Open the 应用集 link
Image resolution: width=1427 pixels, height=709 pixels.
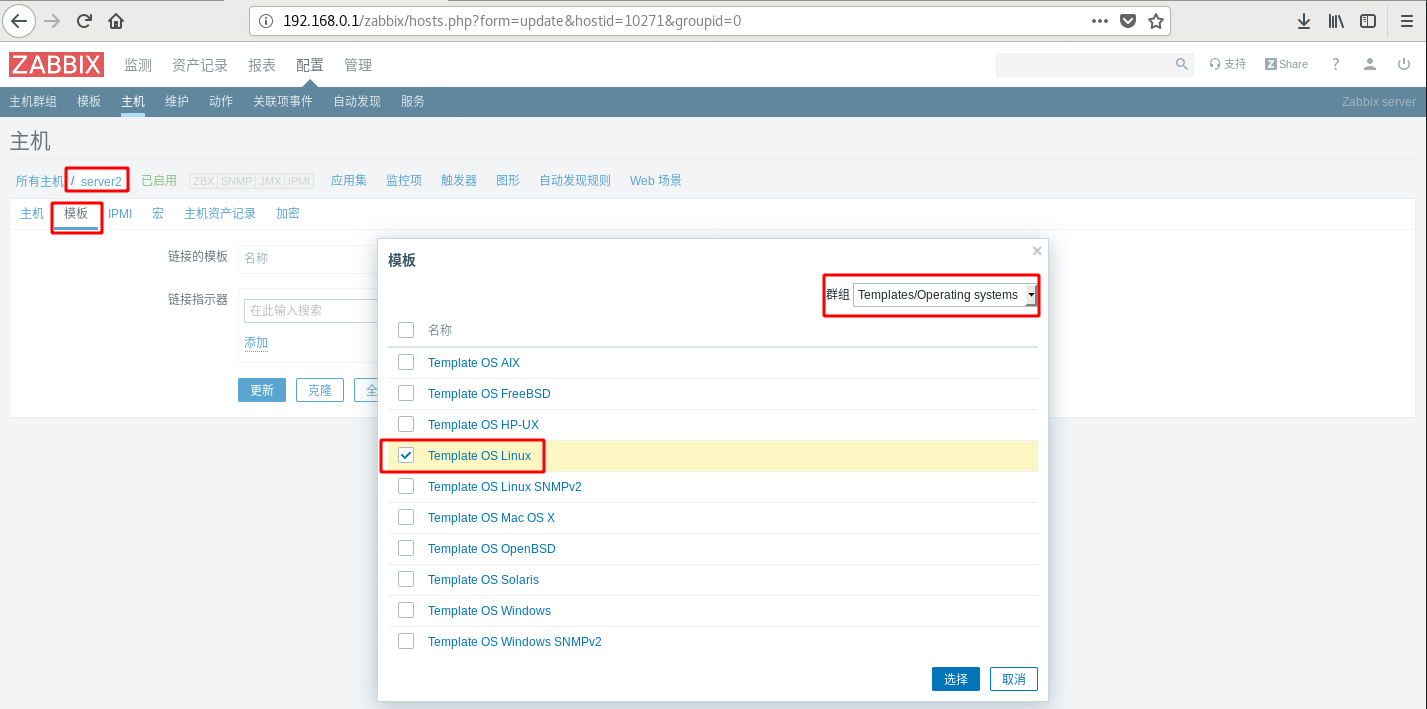349,181
